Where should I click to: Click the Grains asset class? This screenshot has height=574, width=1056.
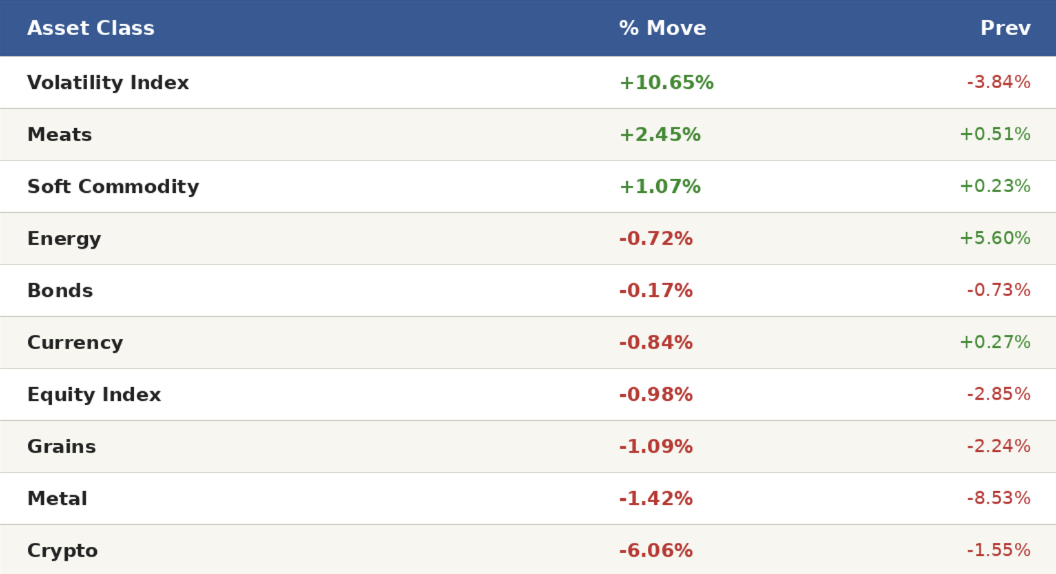61,447
